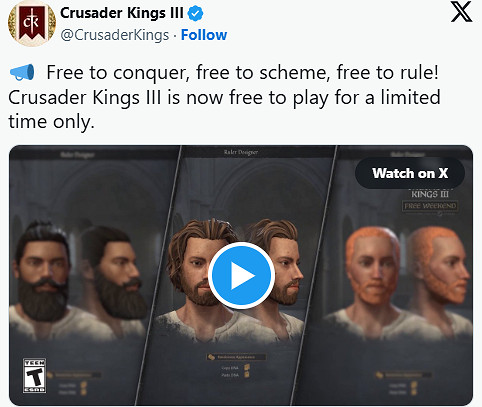The image size is (482, 407).
Task: Click the blue verified badge next to Crusader Kings III
Action: 195,13
